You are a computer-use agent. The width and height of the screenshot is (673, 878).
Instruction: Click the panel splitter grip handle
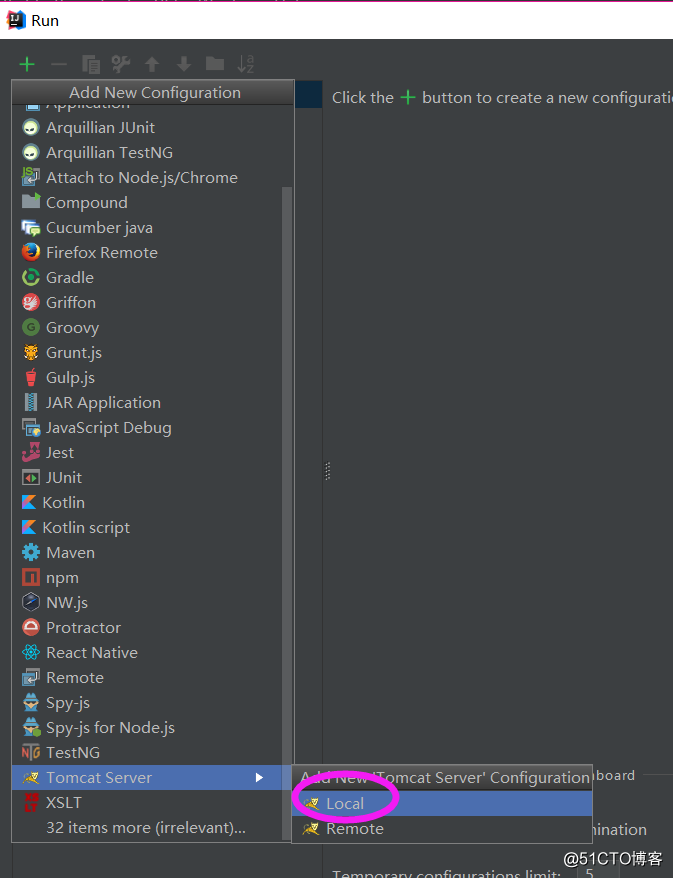click(x=328, y=471)
